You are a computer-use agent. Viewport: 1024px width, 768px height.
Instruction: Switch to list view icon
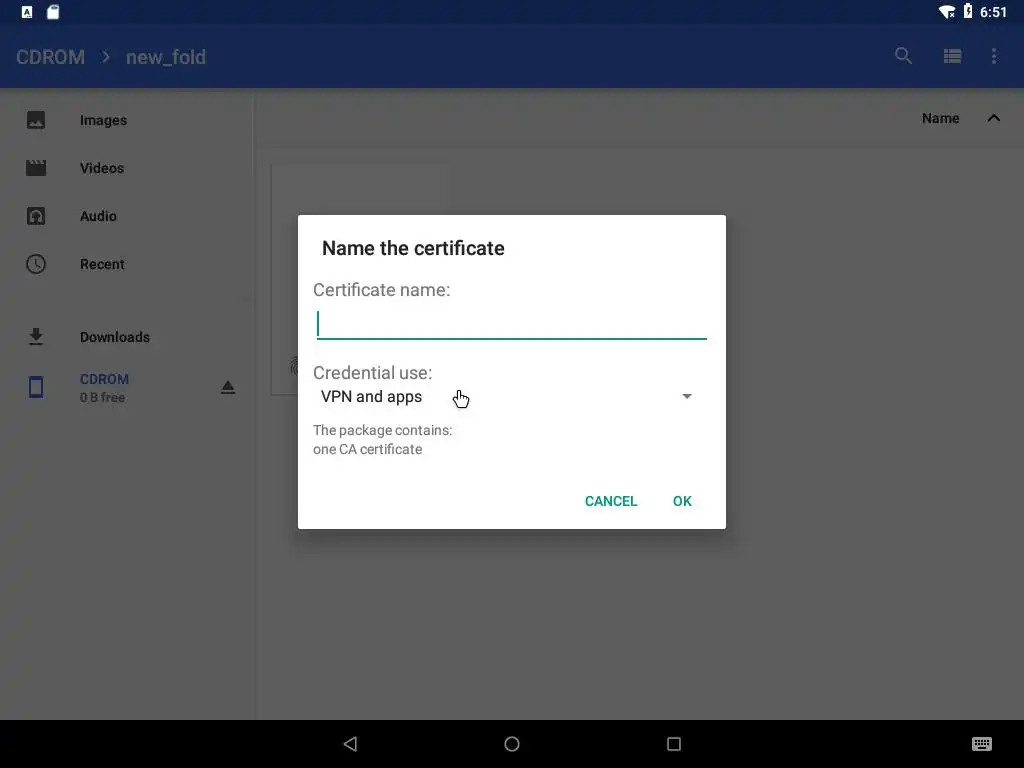coord(952,56)
